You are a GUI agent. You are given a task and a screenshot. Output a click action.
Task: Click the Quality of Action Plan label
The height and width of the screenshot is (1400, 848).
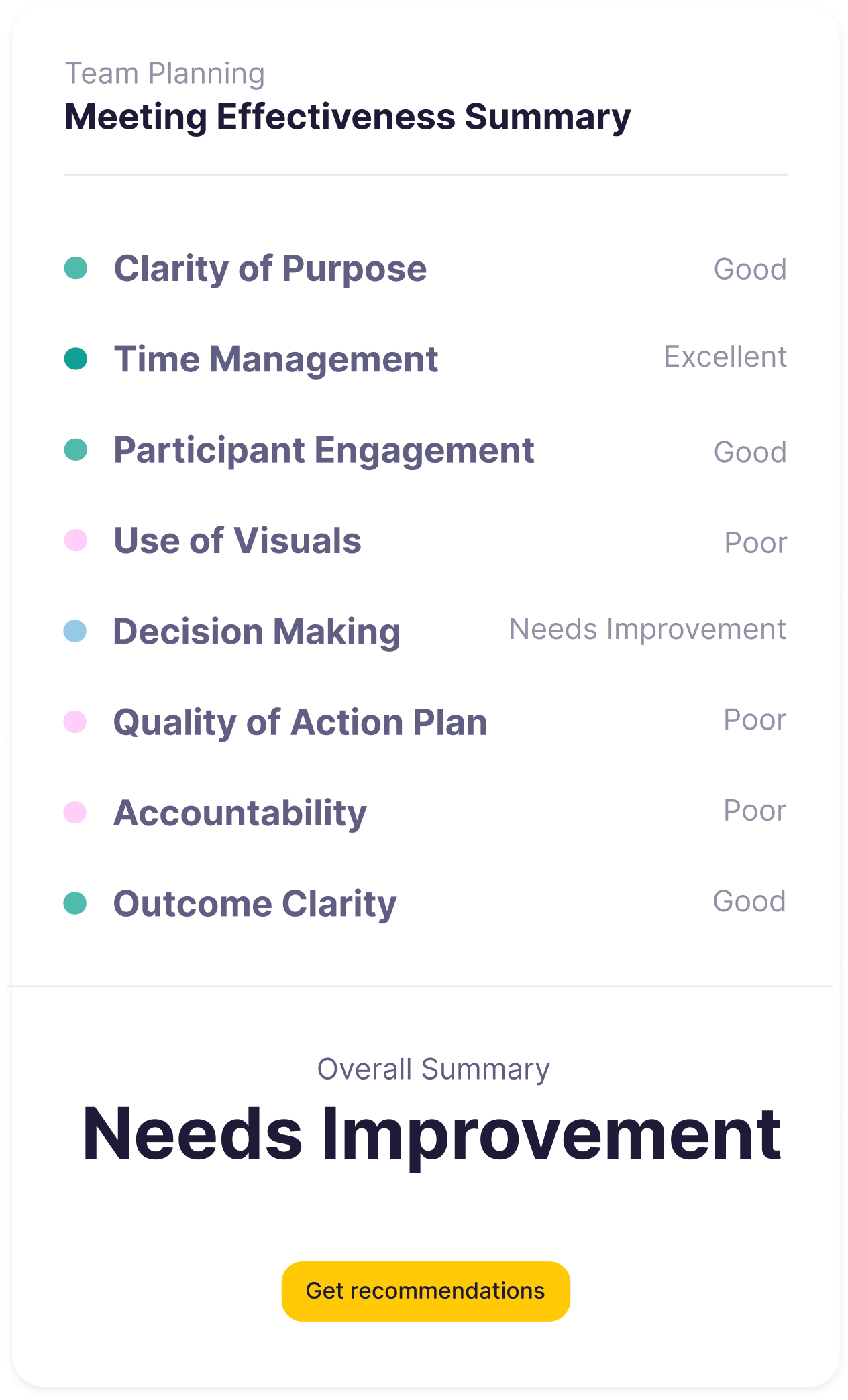click(x=300, y=722)
